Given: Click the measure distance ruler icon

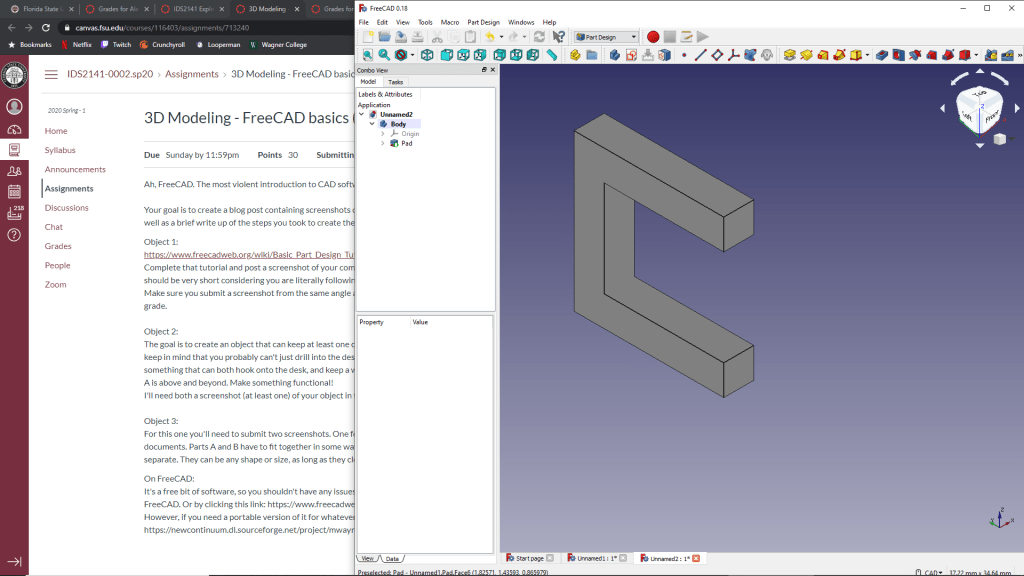Looking at the screenshot, I should (551, 55).
